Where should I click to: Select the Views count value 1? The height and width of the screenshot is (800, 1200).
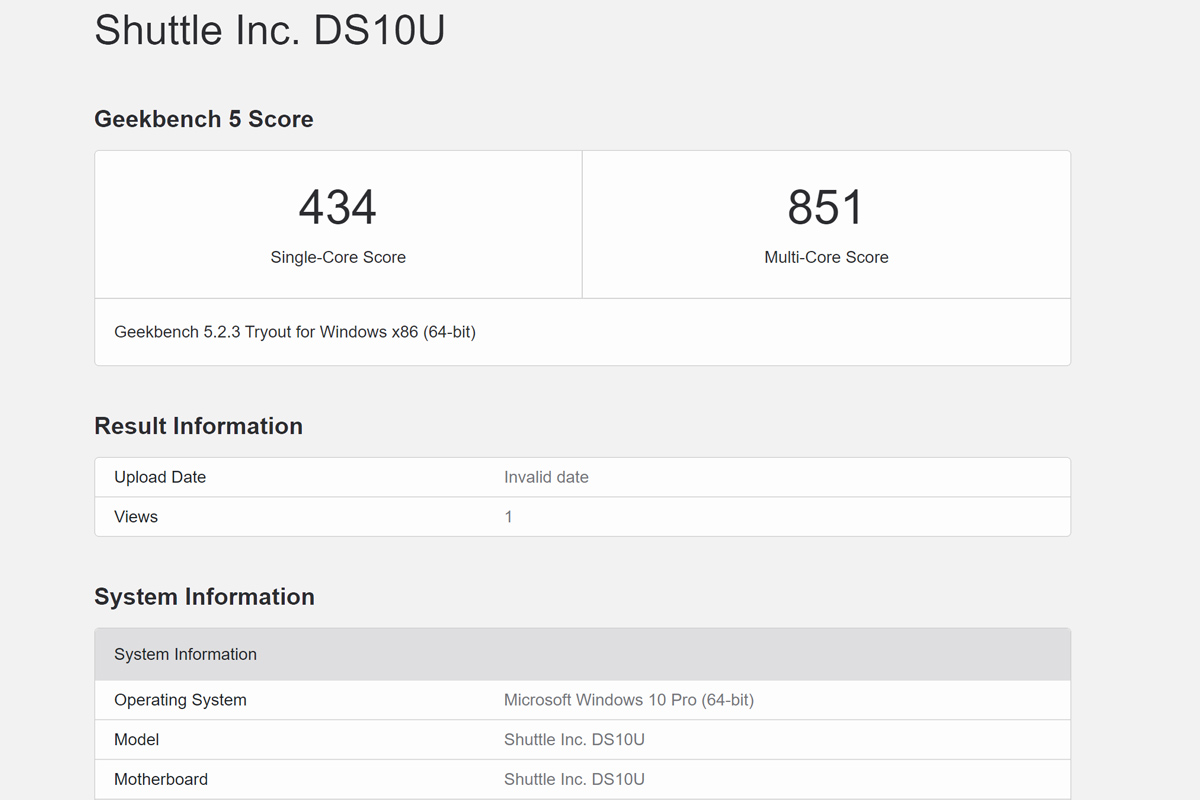tap(508, 517)
